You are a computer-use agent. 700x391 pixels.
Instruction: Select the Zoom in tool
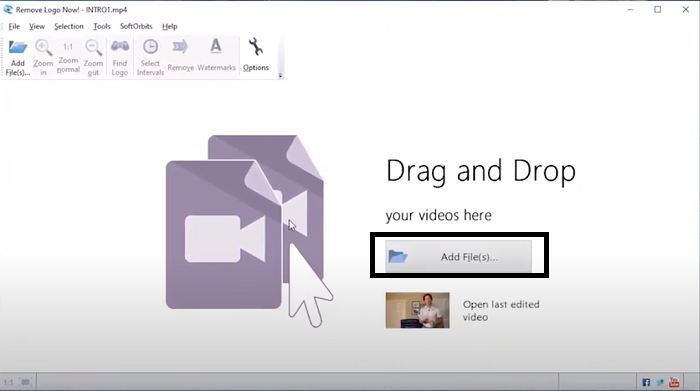[x=43, y=58]
